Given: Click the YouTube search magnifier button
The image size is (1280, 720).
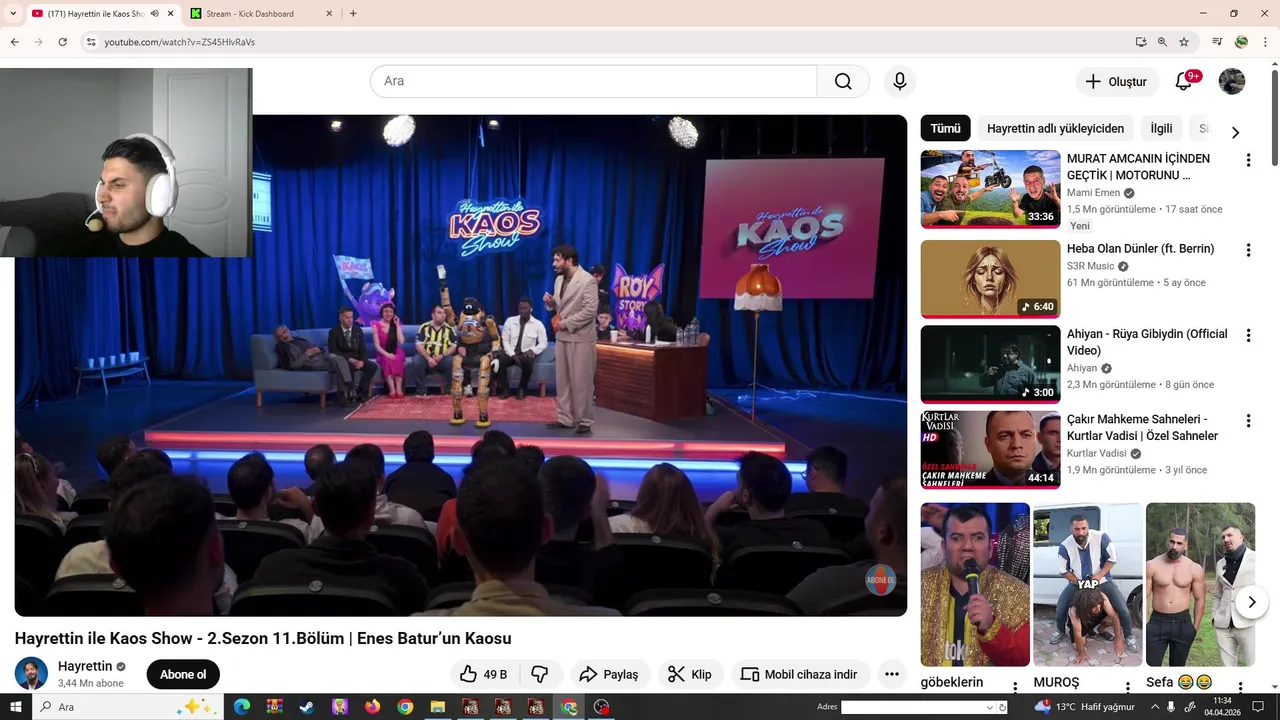Looking at the screenshot, I should 843,81.
